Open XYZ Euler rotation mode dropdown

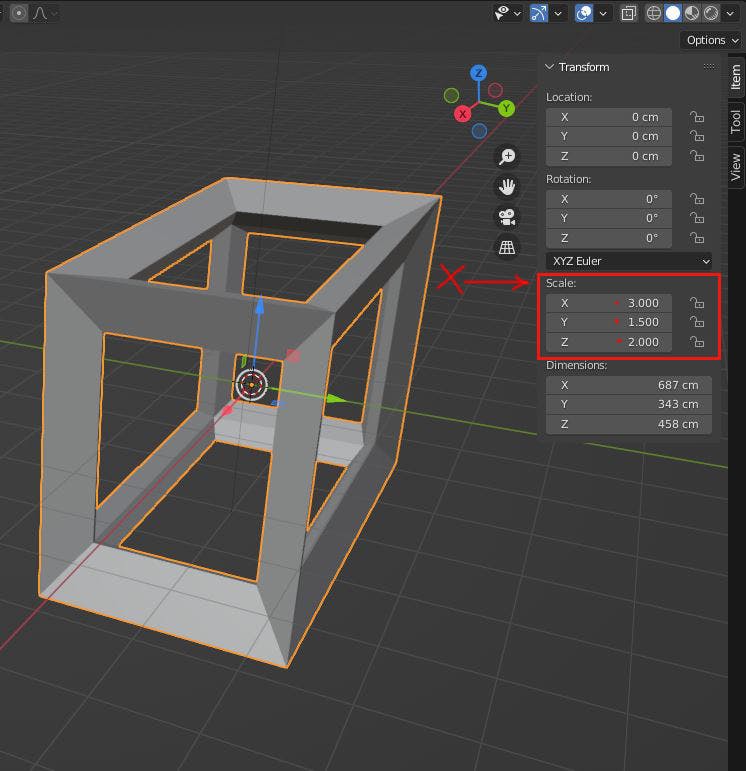629,261
